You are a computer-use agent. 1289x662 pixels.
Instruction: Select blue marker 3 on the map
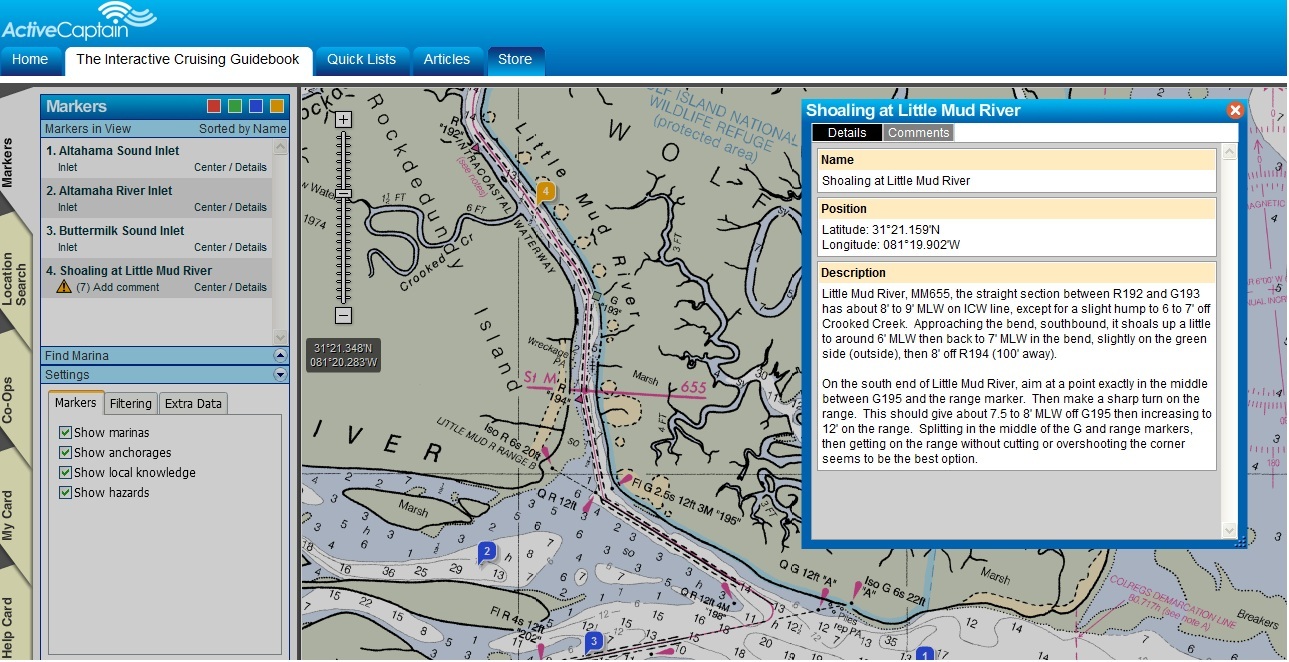(x=593, y=642)
